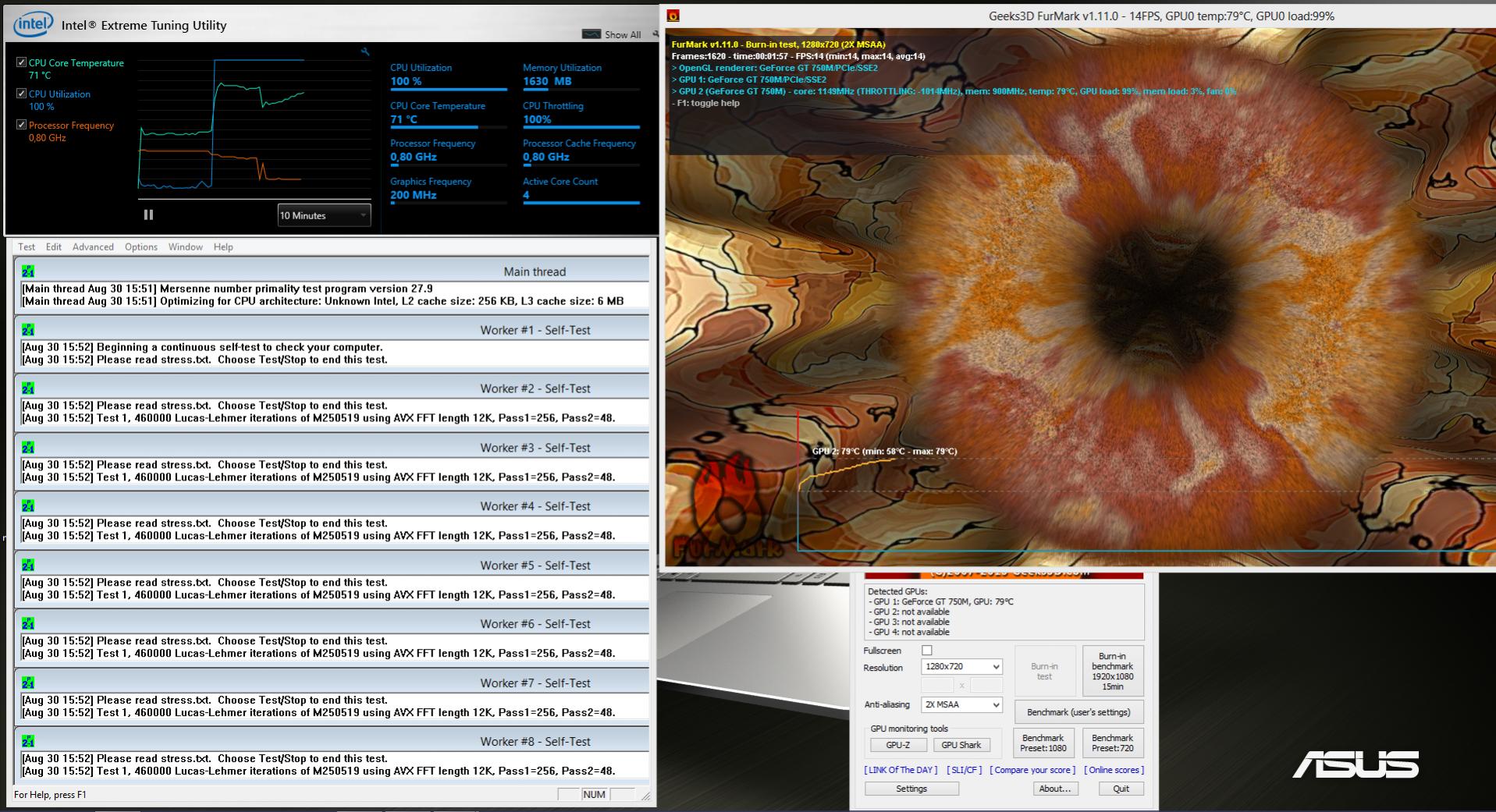
Task: Click the FurMark flame icon in the title bar
Action: click(673, 16)
